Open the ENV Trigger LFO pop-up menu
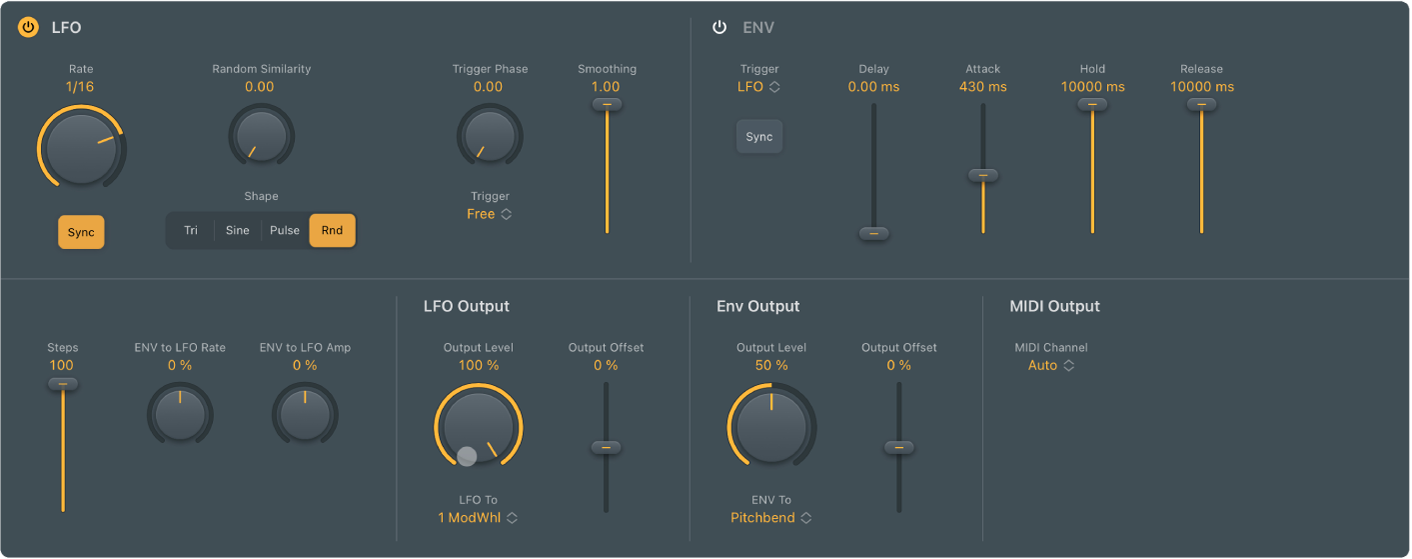Image resolution: width=1412 pixels, height=559 pixels. (759, 87)
